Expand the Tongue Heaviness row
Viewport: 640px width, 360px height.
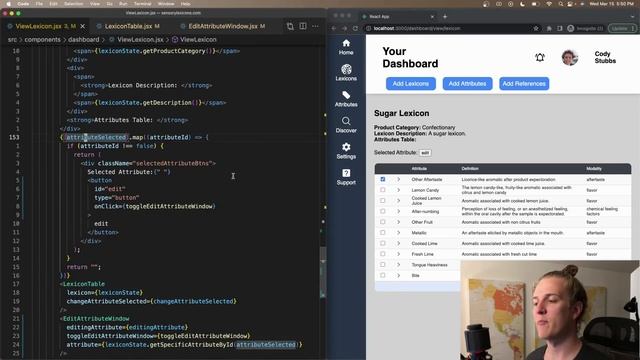pyautogui.click(x=398, y=264)
